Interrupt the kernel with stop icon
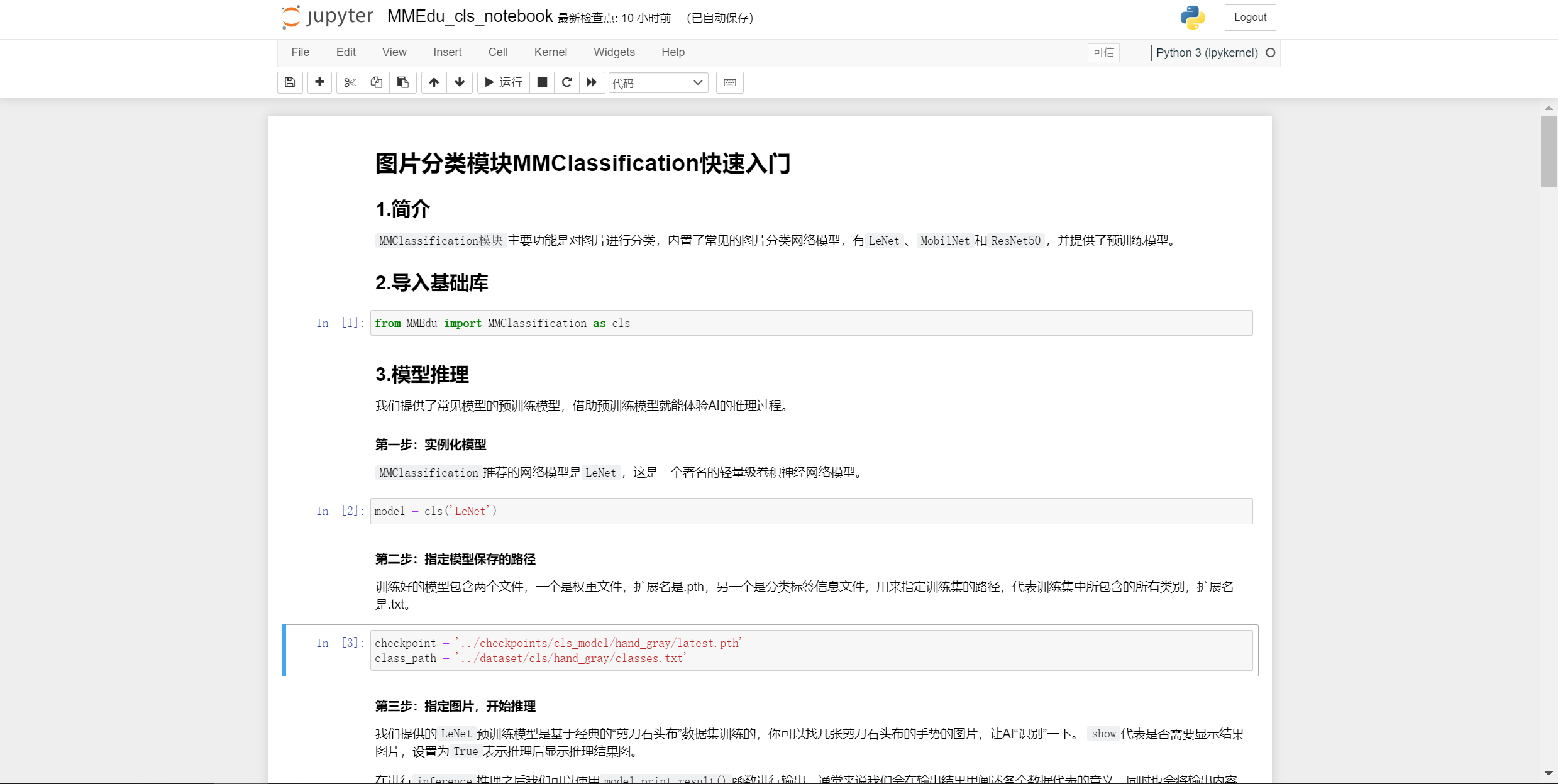Viewport: 1558px width, 784px height. (542, 82)
